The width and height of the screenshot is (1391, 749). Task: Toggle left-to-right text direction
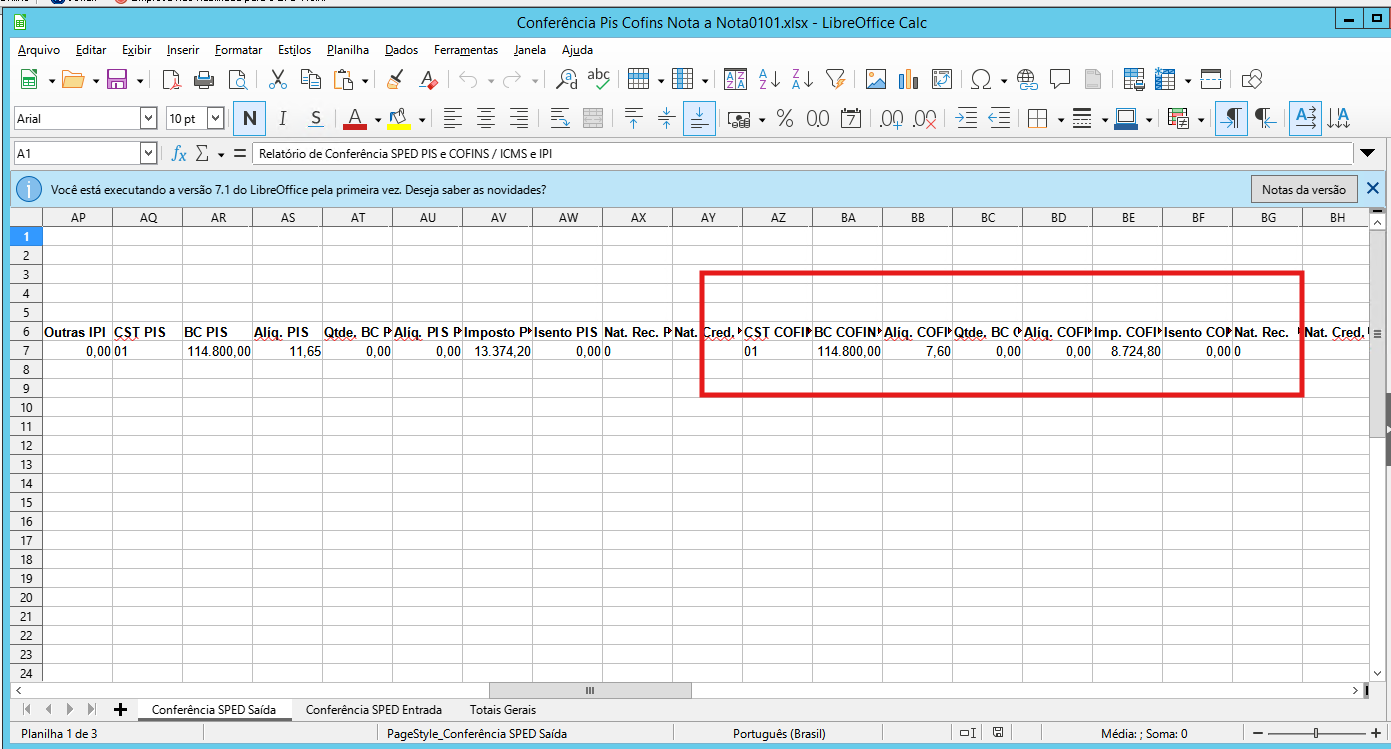[x=1232, y=119]
